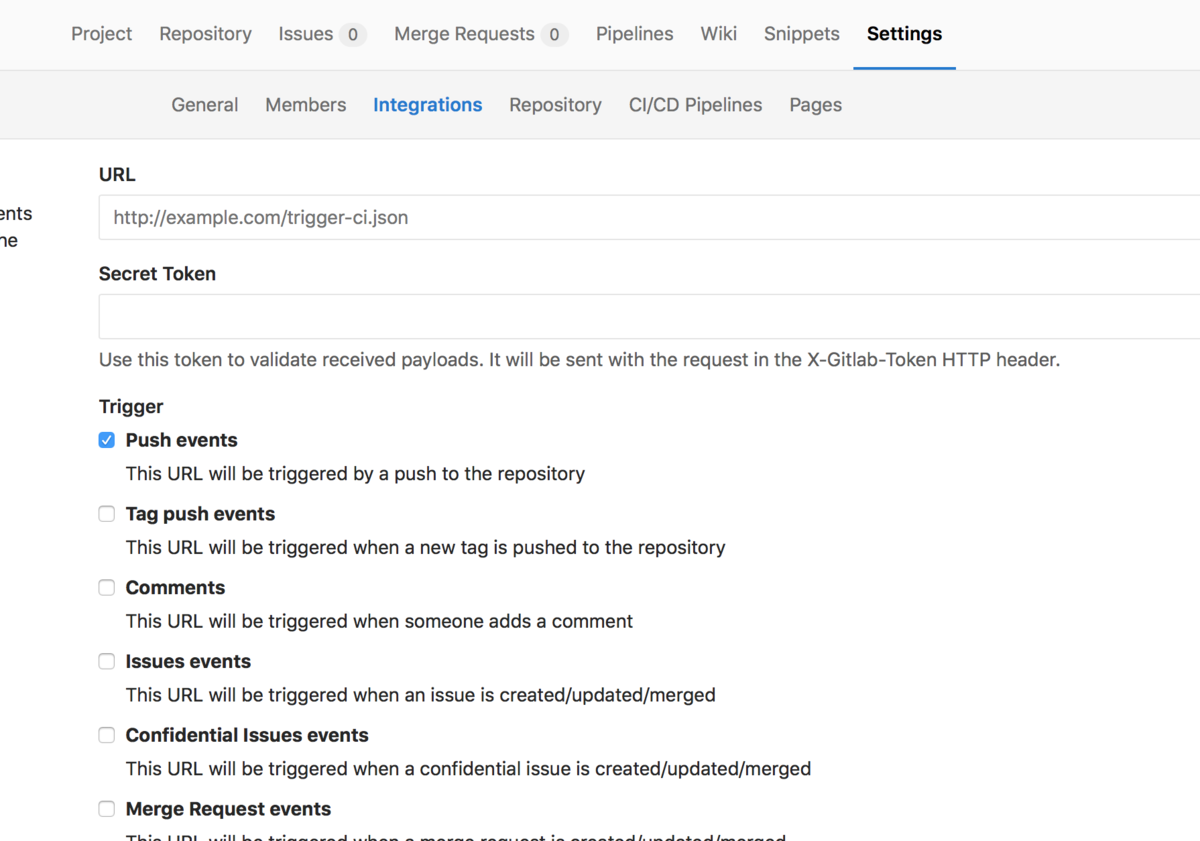This screenshot has height=841, width=1200.
Task: Open Pages settings sub-tab
Action: [x=815, y=105]
